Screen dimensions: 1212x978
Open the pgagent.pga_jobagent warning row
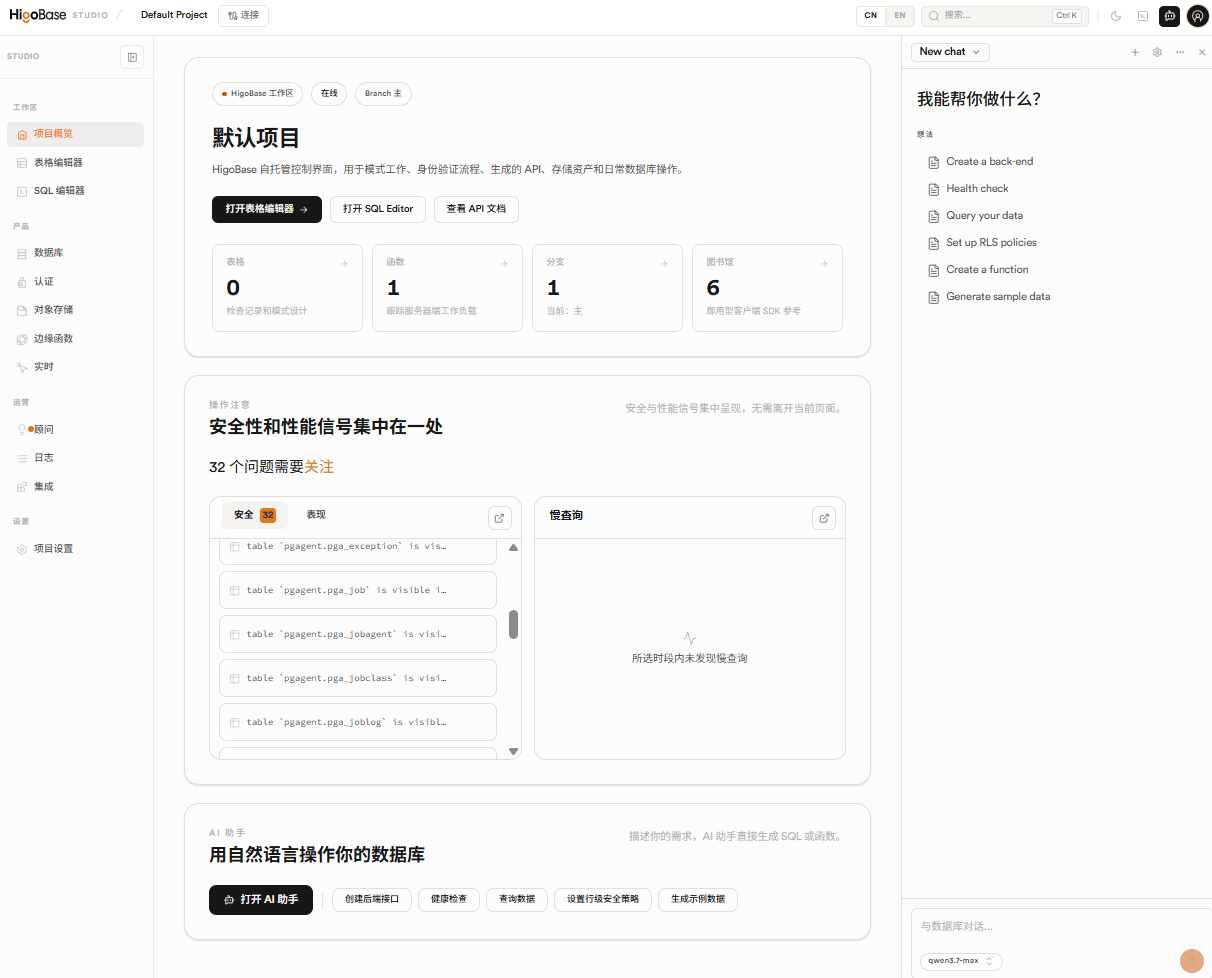pos(358,634)
